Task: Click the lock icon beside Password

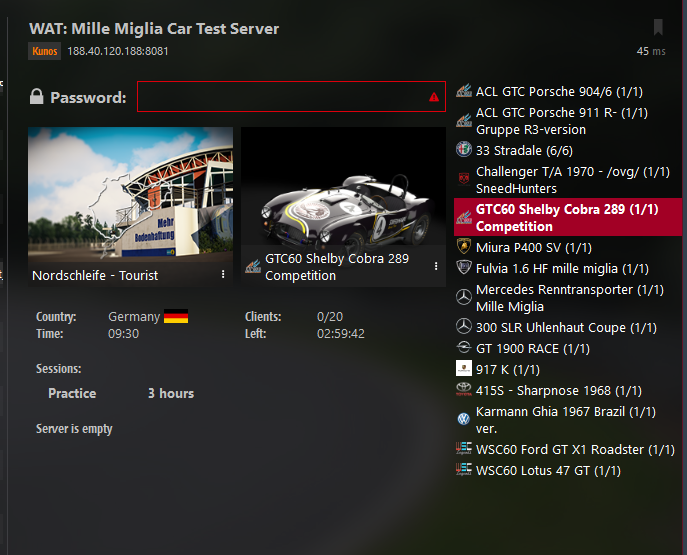Action: [36, 96]
